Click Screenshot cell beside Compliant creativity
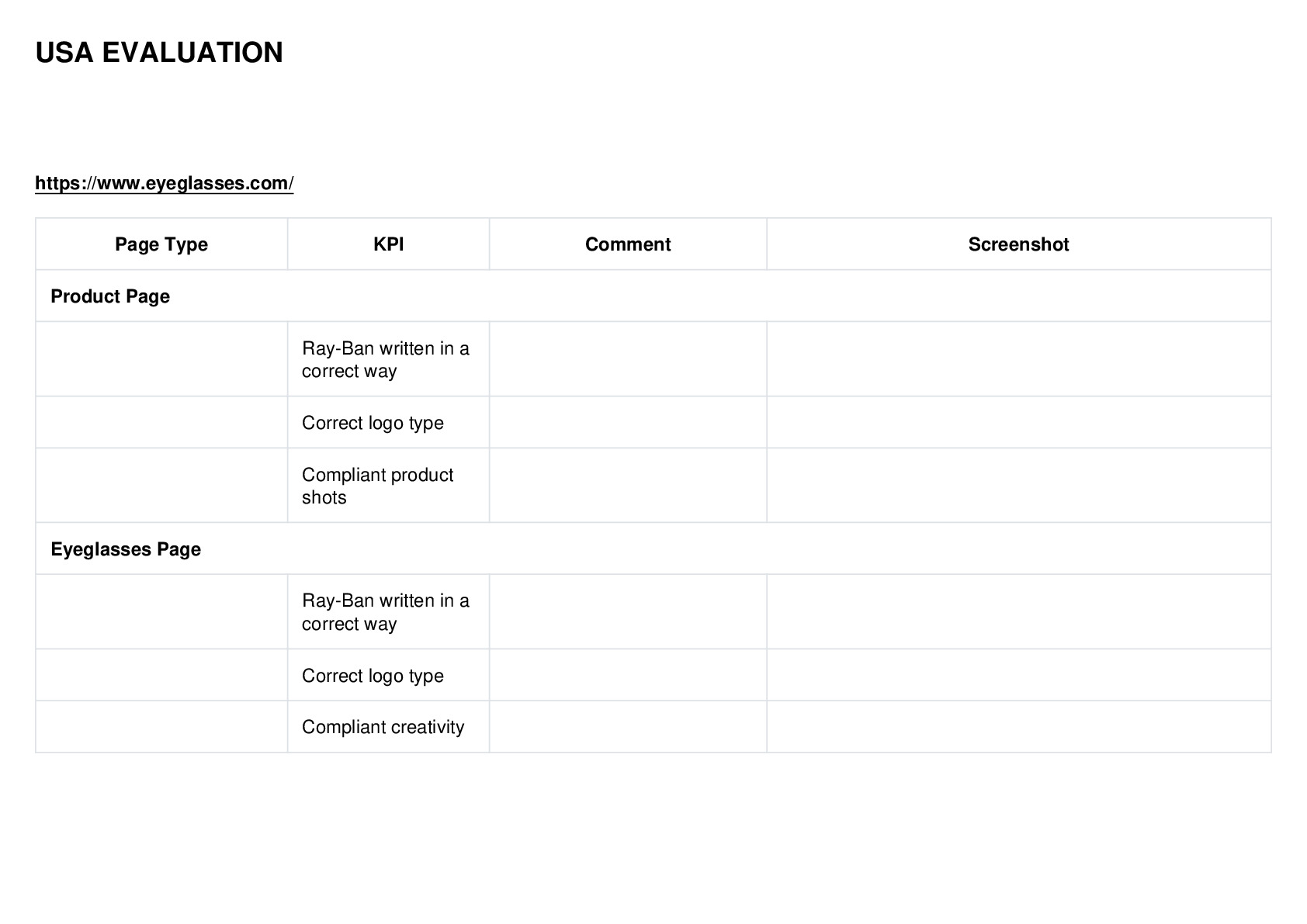The width and height of the screenshot is (1307, 924). coord(1018,727)
